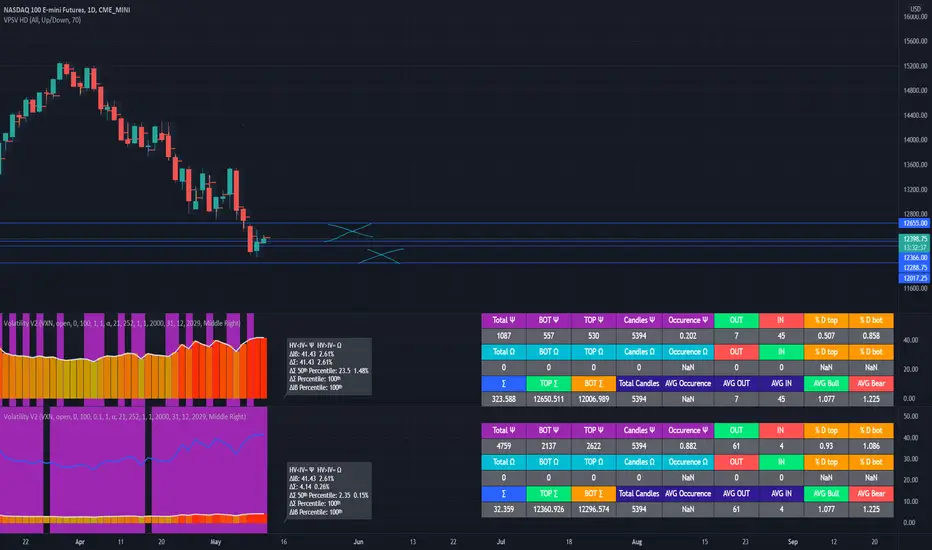Click the 12017.25 blue price label
Screen dimensions: 932x550
click(914, 278)
